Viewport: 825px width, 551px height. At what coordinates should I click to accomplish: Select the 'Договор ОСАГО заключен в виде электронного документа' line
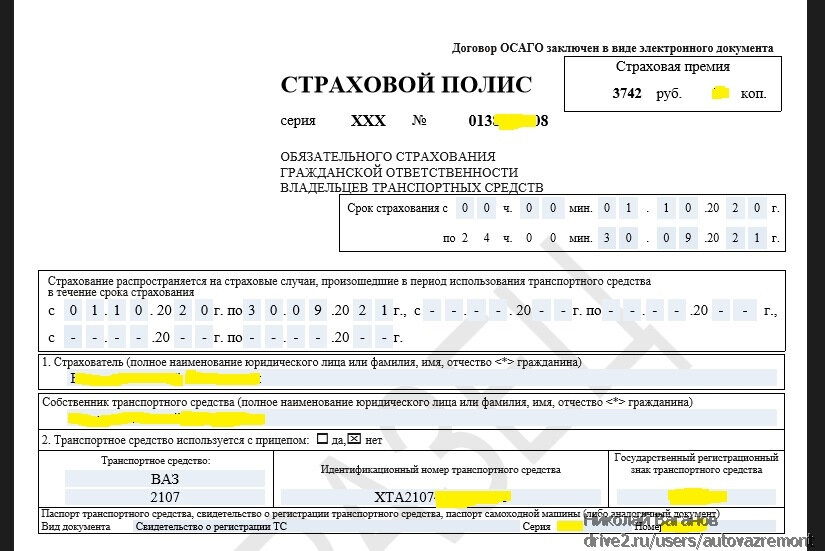tap(612, 48)
